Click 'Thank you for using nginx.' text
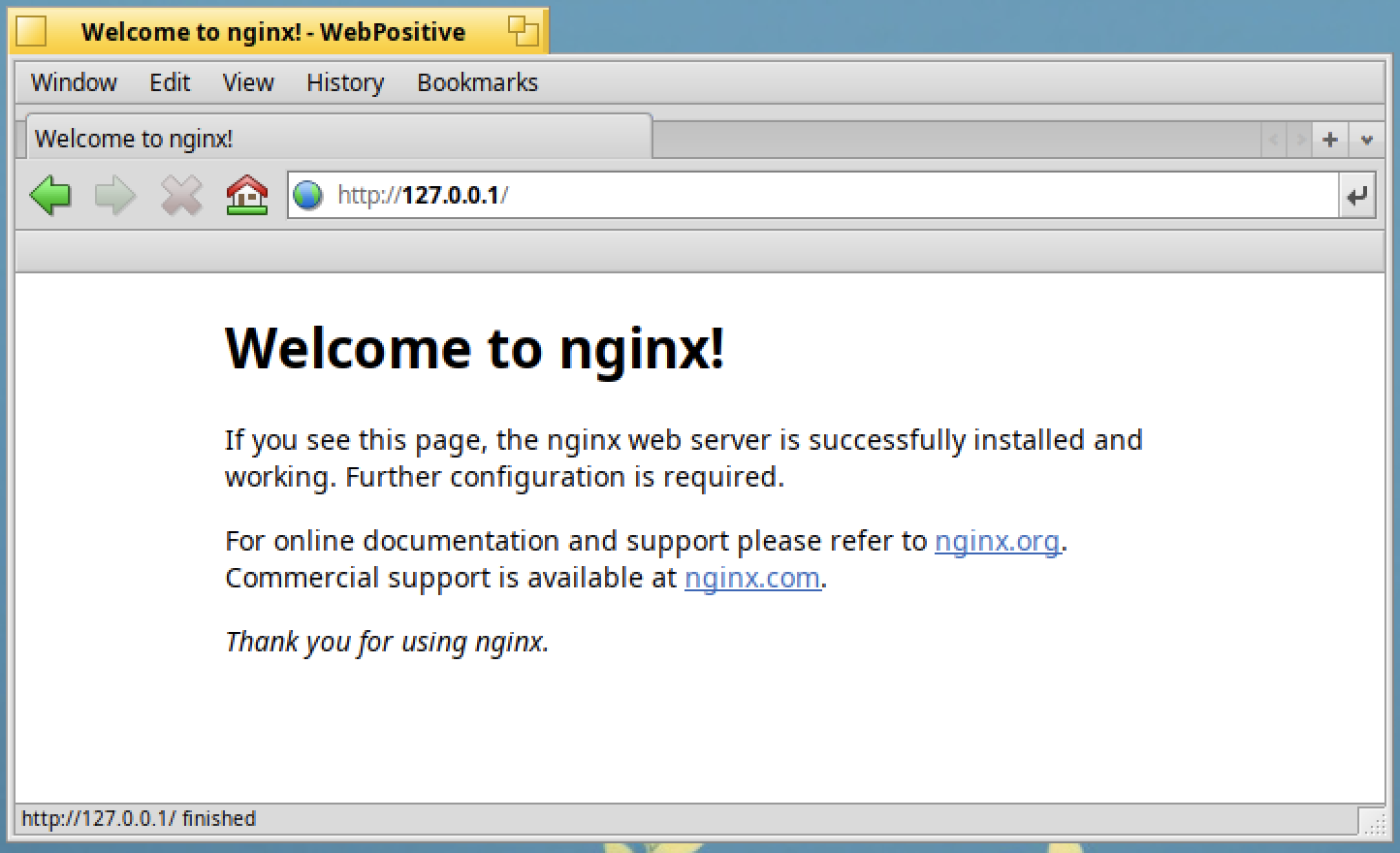This screenshot has width=1400, height=853. point(387,642)
